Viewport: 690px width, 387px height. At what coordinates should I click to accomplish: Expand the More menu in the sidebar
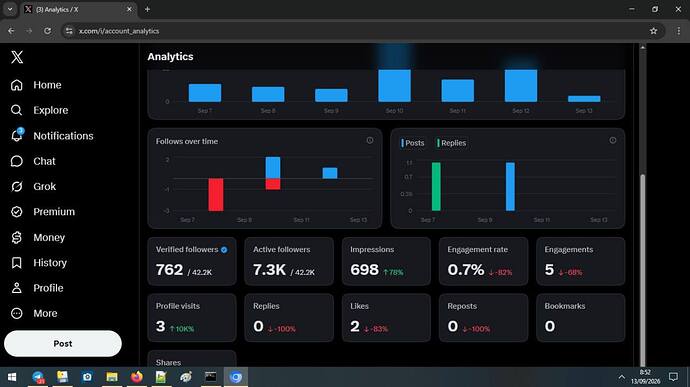coord(34,313)
